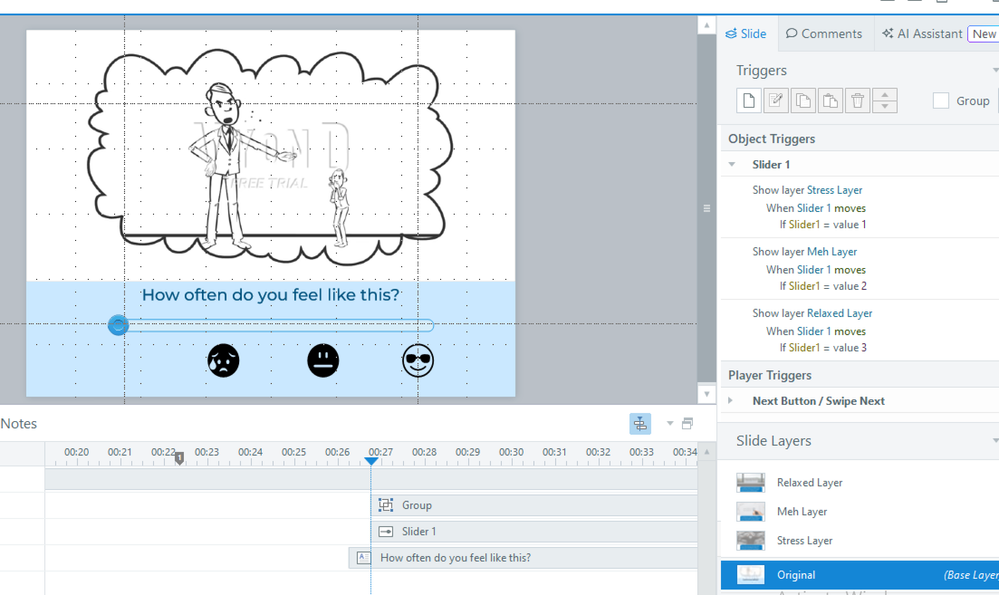Enable the Group checkbox in Triggers

[x=941, y=100]
